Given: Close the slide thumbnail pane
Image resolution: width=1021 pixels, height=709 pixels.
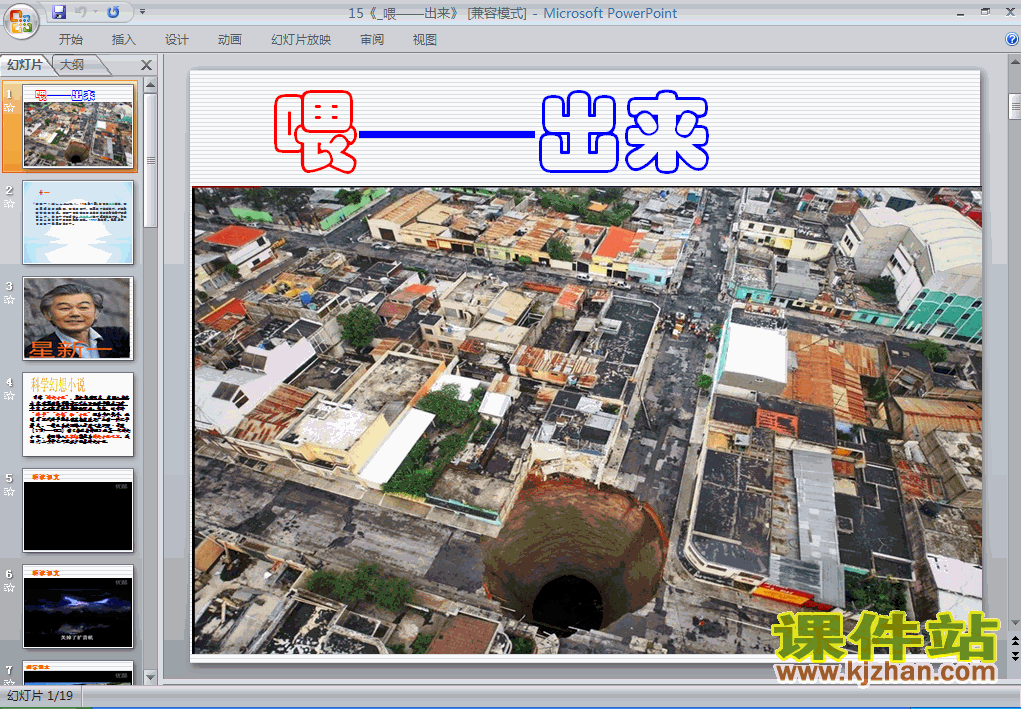Looking at the screenshot, I should coord(147,65).
